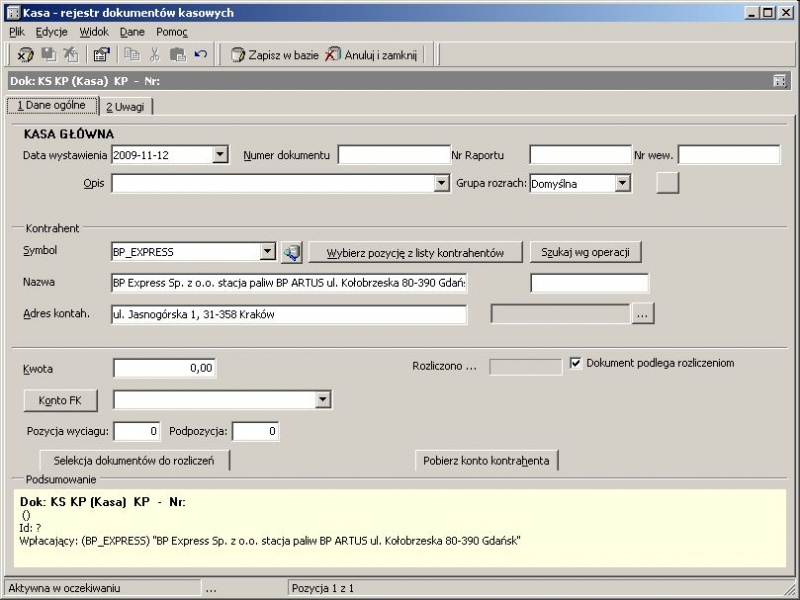
Task: Click the ellipsis browse button by address
Action: click(642, 314)
